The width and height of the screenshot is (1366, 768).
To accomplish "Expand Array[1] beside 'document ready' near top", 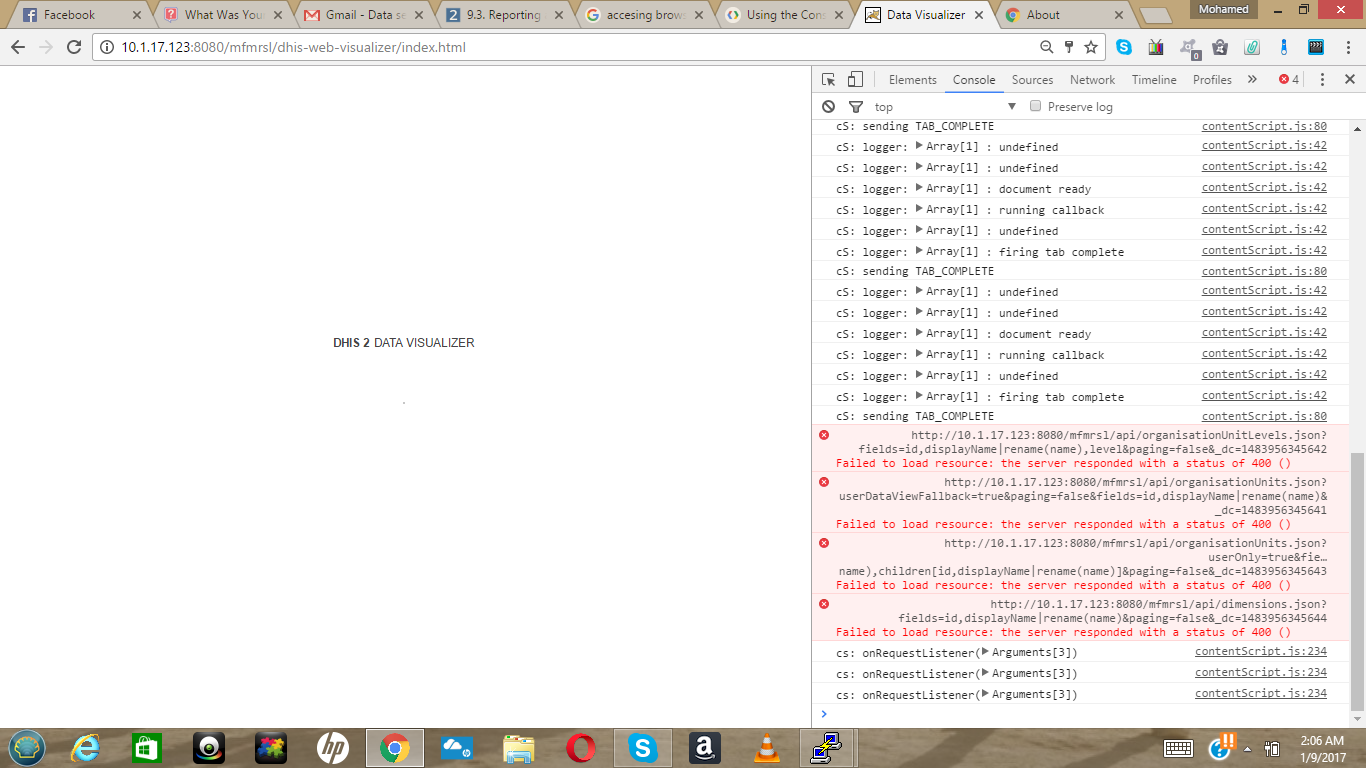I will tap(920, 188).
